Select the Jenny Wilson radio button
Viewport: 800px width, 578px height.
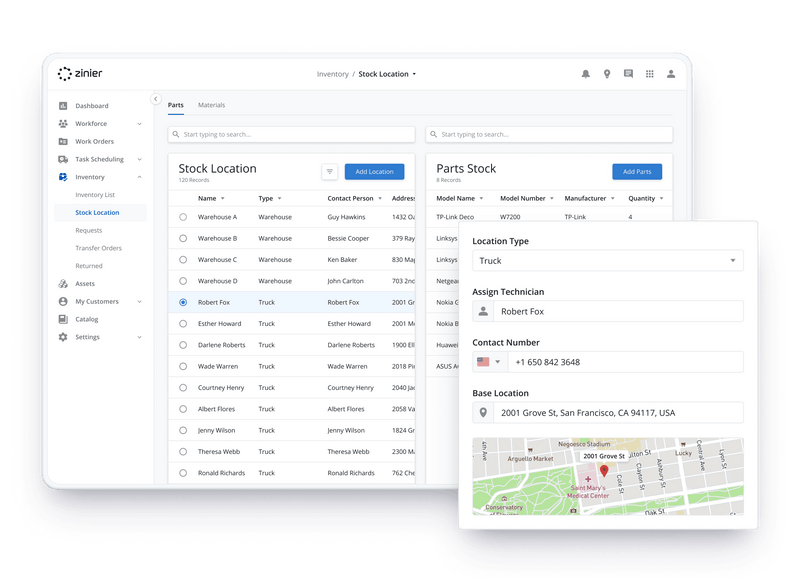tap(182, 430)
